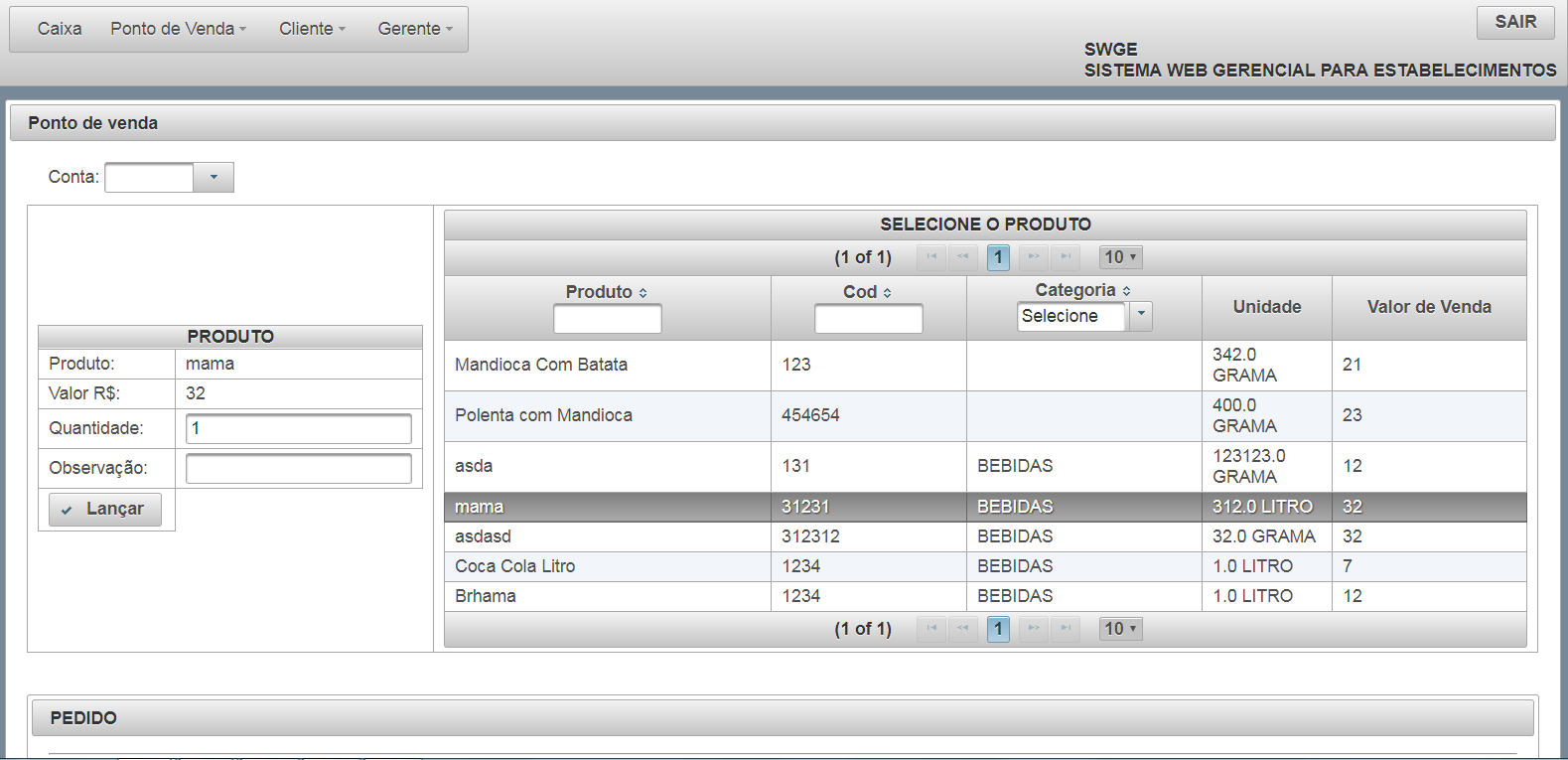Click the Cod value 312312

tap(810, 536)
